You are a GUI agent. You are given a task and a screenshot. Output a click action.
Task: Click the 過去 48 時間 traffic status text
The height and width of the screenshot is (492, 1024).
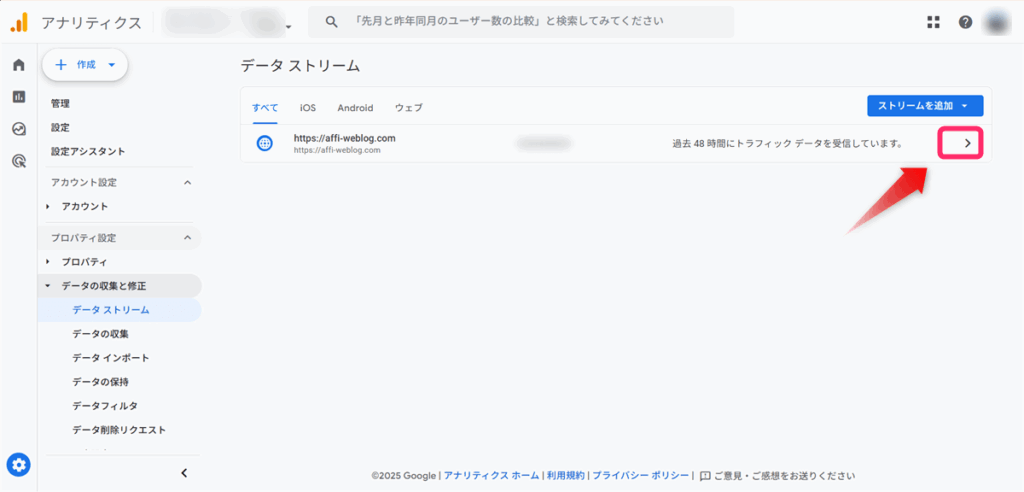pos(787,144)
